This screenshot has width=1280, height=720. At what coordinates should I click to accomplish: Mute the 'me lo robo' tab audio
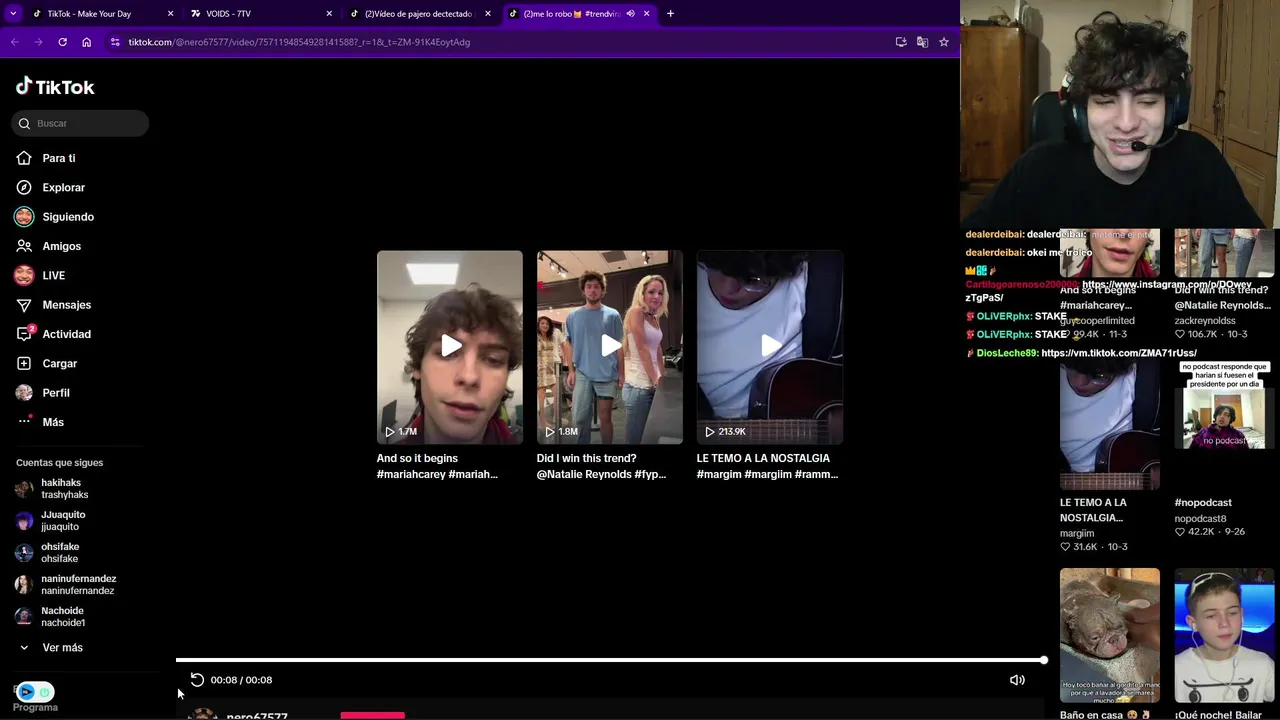(x=630, y=14)
